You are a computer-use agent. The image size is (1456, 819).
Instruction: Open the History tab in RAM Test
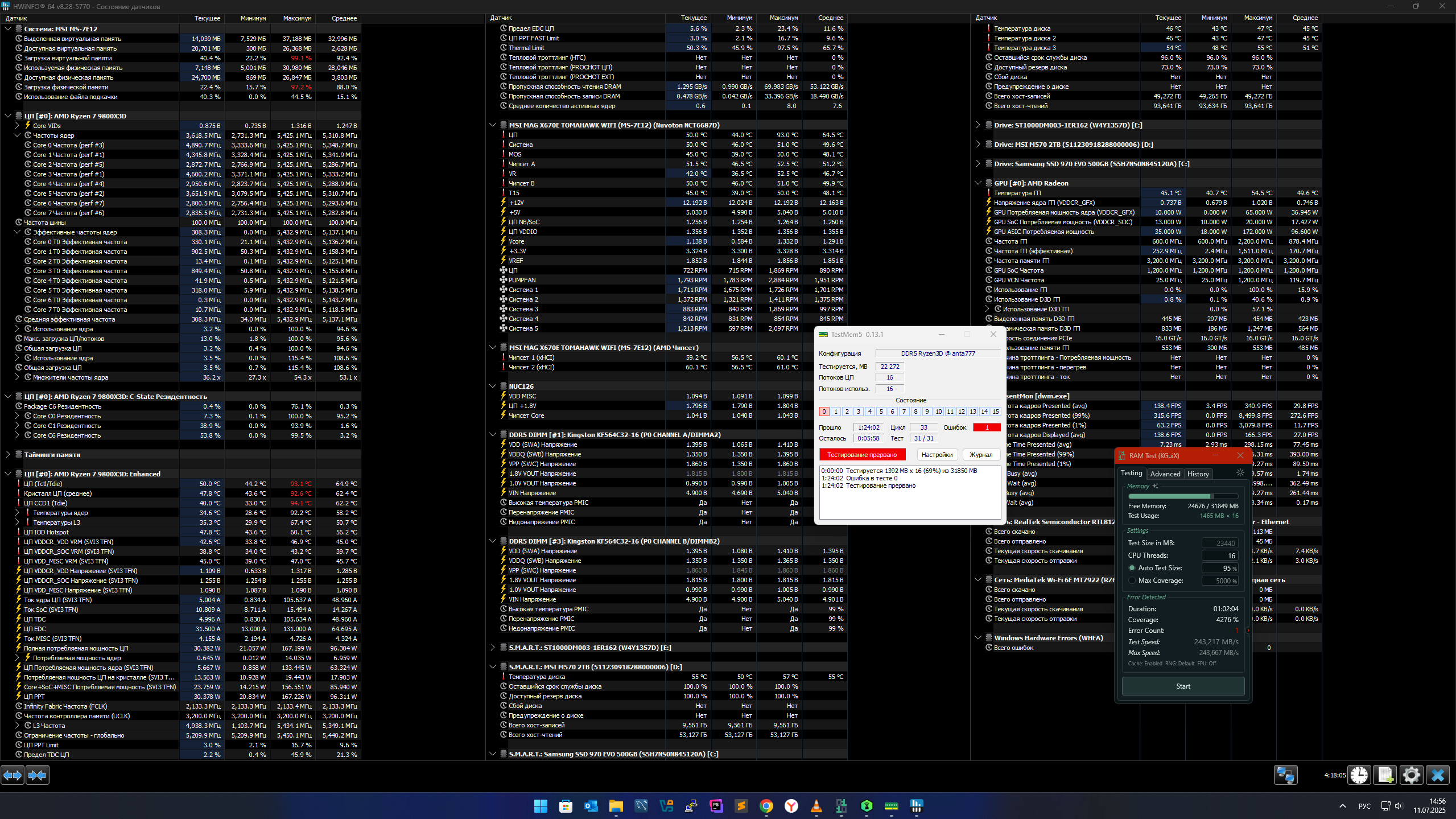1198,474
